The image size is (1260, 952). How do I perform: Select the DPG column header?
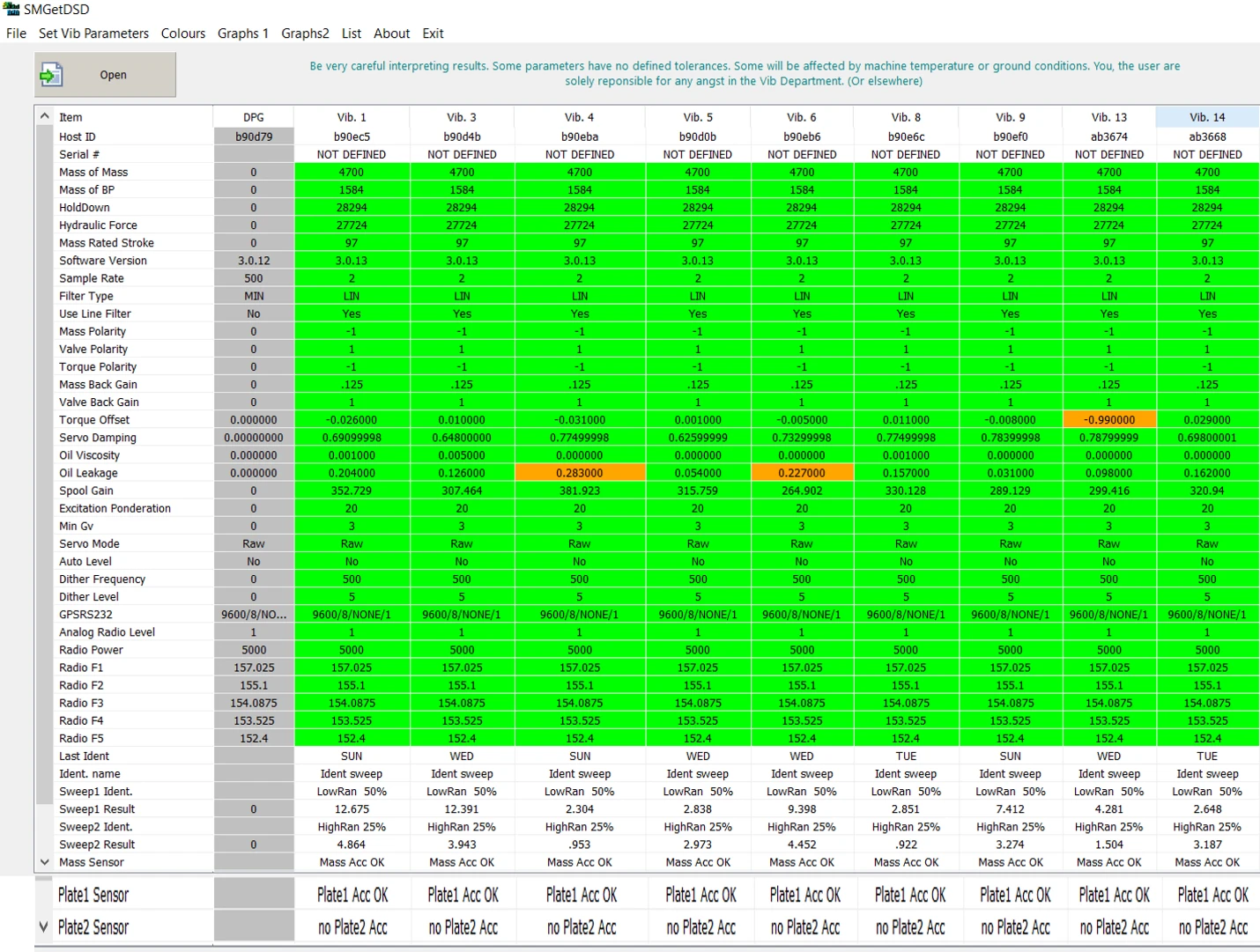point(254,116)
